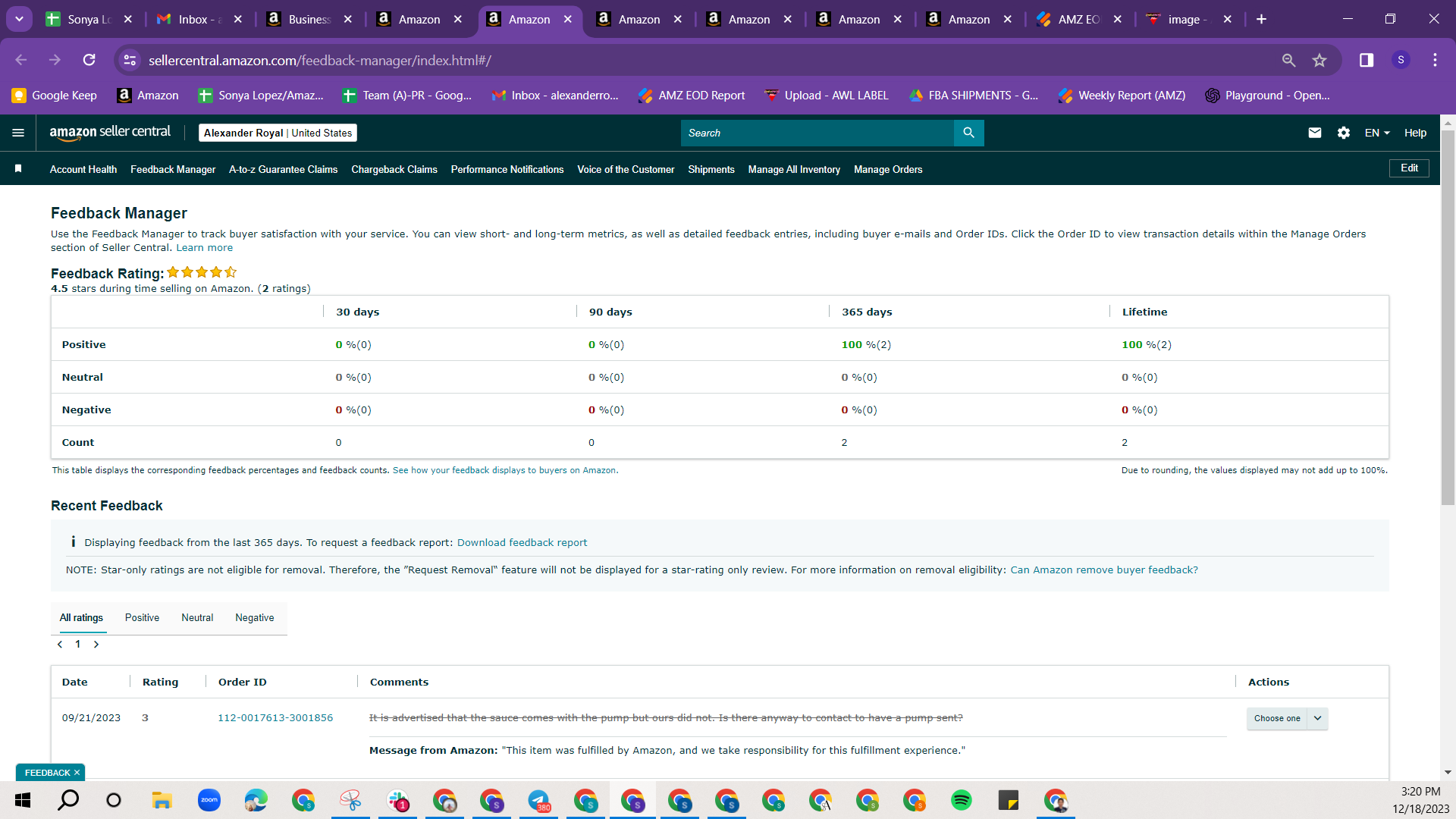The height and width of the screenshot is (819, 1456).
Task: Open the Chrome profile avatar
Action: (x=1401, y=60)
